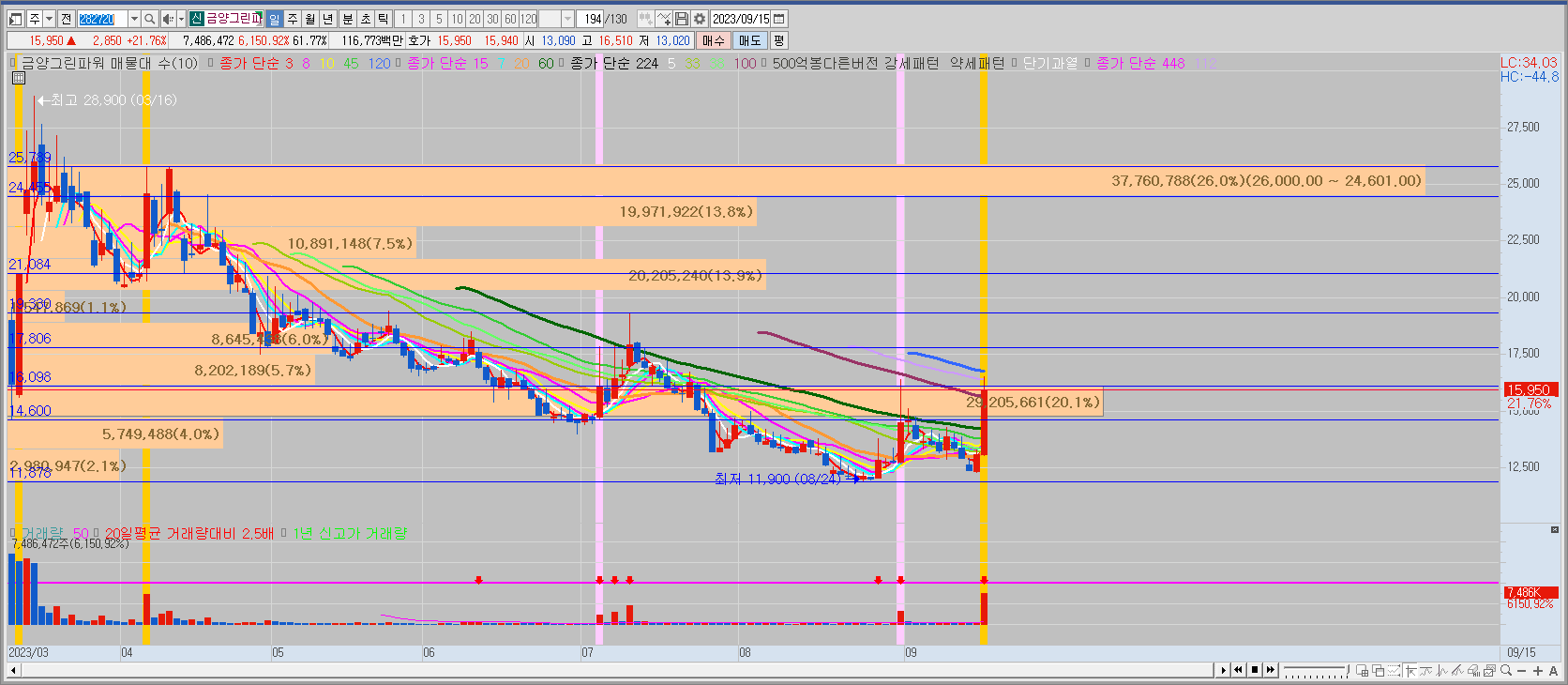The height and width of the screenshot is (685, 1568).
Task: Select interval 1 tab
Action: pyautogui.click(x=403, y=19)
